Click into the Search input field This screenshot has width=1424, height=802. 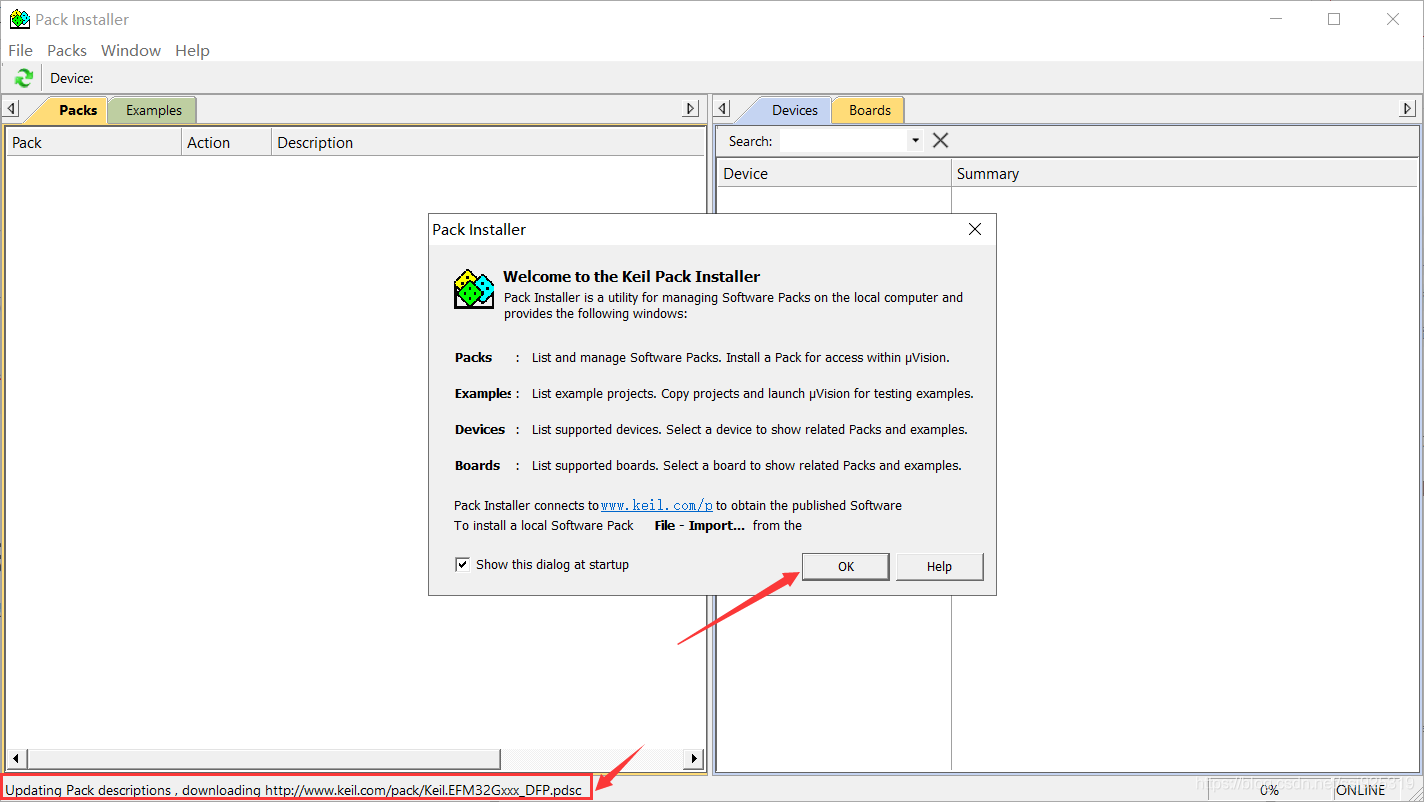843,141
